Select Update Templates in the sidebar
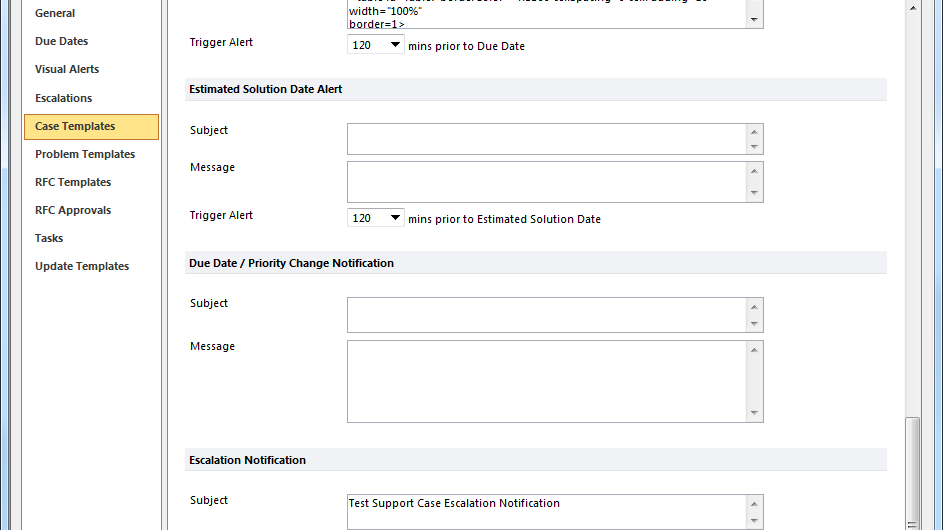The height and width of the screenshot is (530, 943). pos(82,266)
